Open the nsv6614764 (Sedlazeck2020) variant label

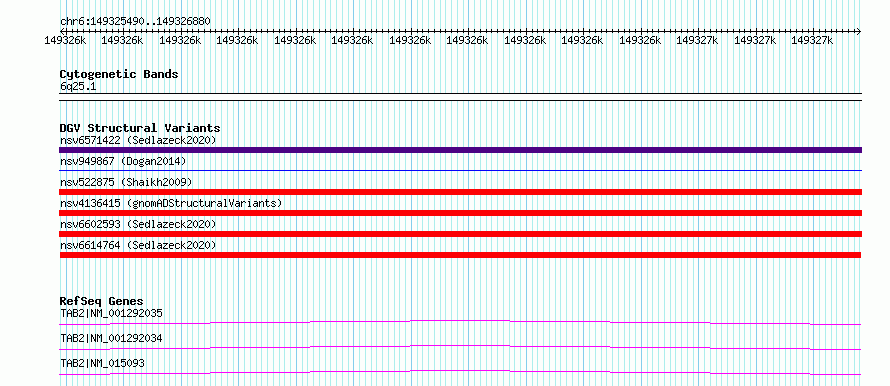[x=138, y=245]
